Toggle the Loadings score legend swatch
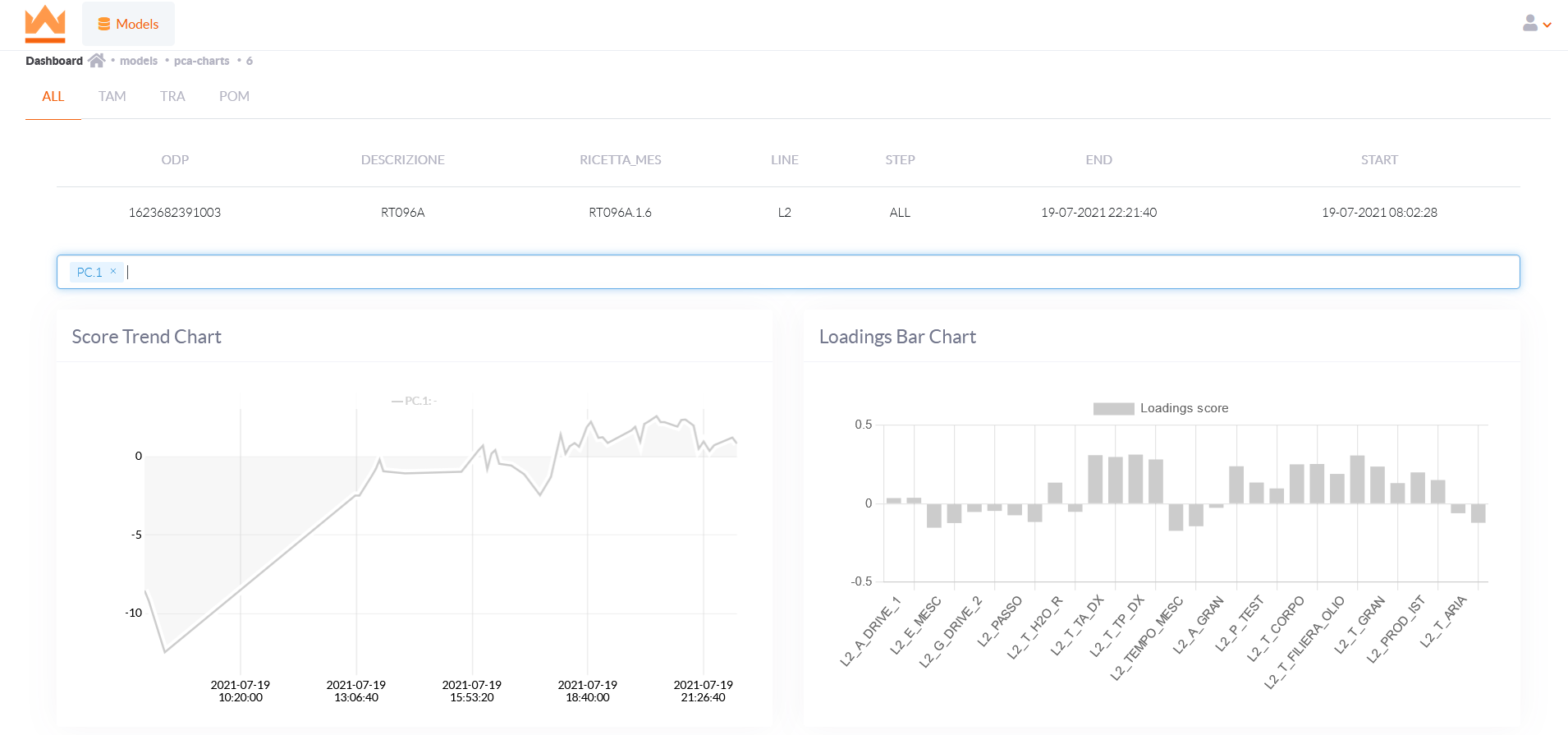Image resolution: width=1568 pixels, height=735 pixels. pyautogui.click(x=1113, y=408)
